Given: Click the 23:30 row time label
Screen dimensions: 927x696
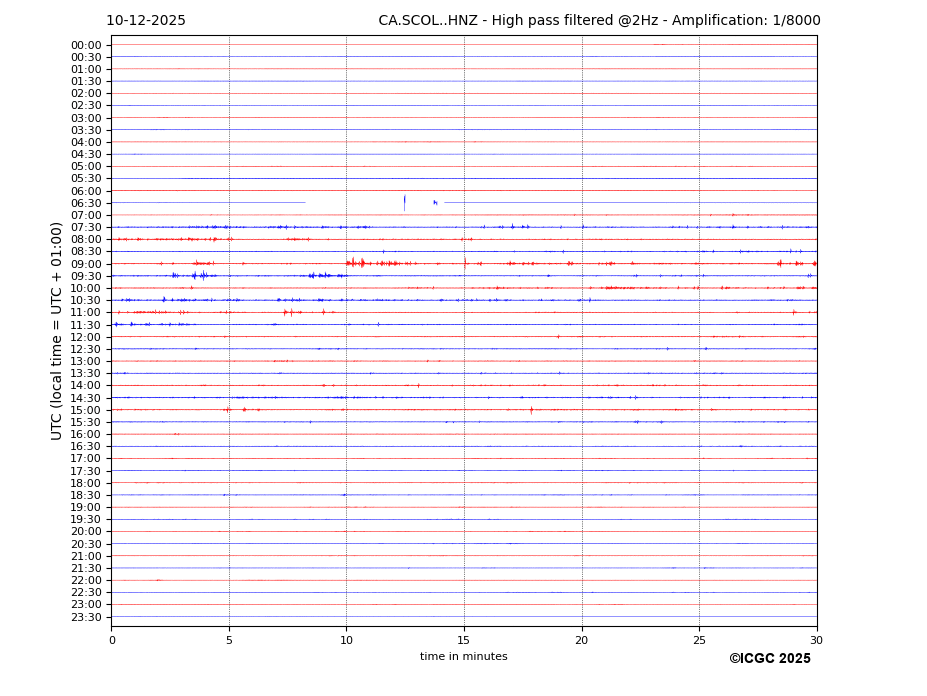Looking at the screenshot, I should click(85, 617).
